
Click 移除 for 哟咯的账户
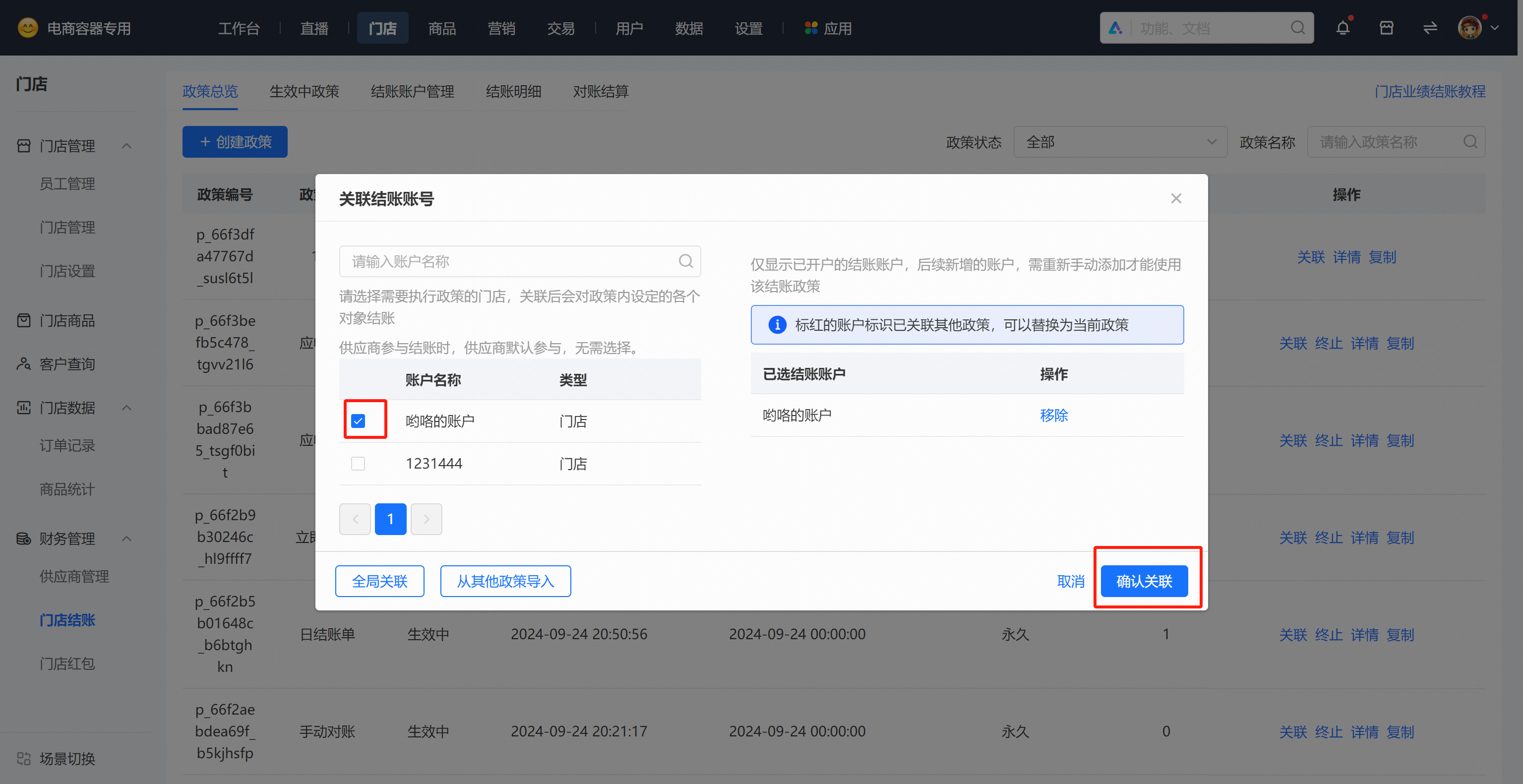[x=1053, y=415]
